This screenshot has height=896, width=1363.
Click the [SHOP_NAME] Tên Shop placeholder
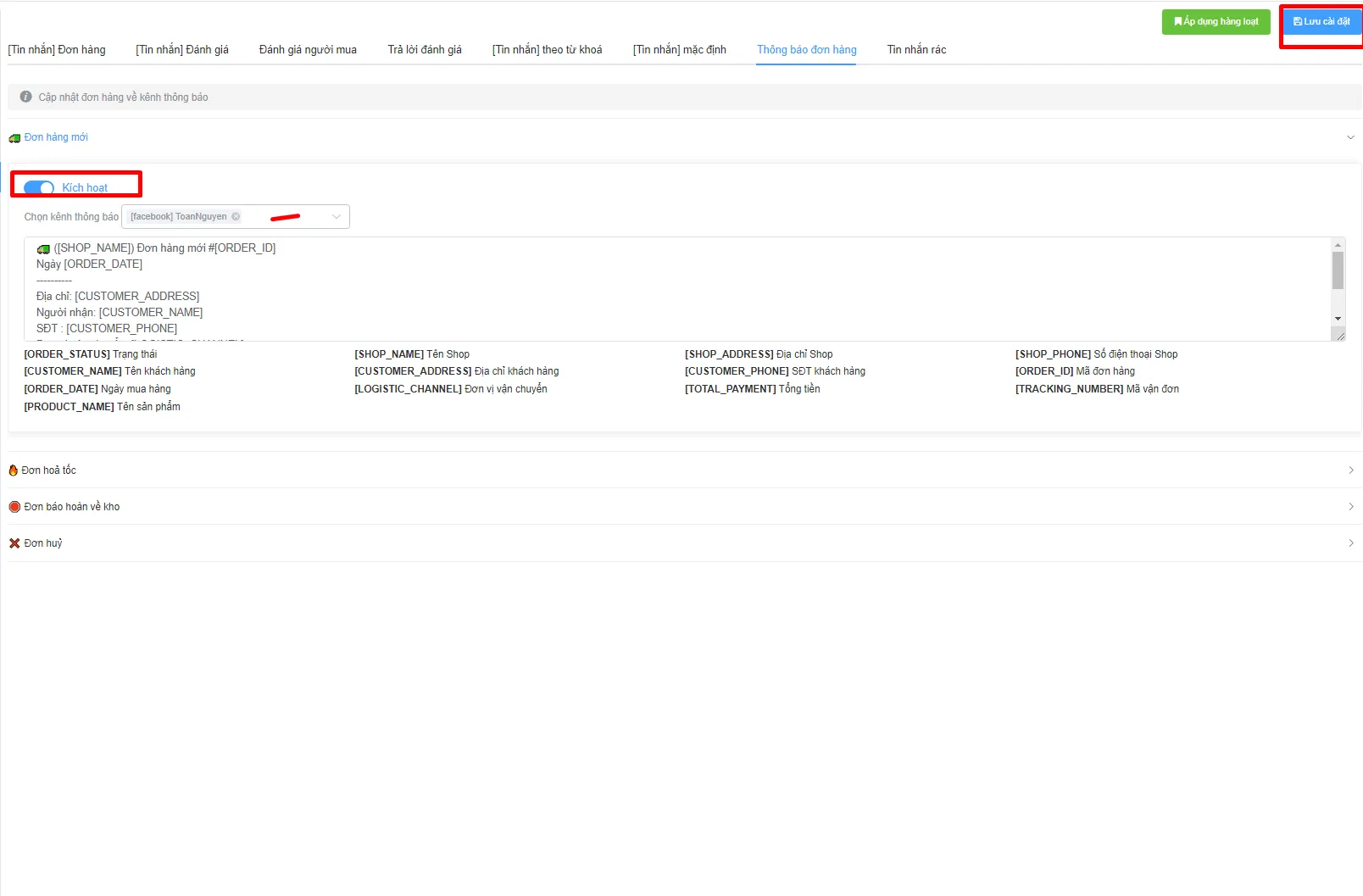412,354
